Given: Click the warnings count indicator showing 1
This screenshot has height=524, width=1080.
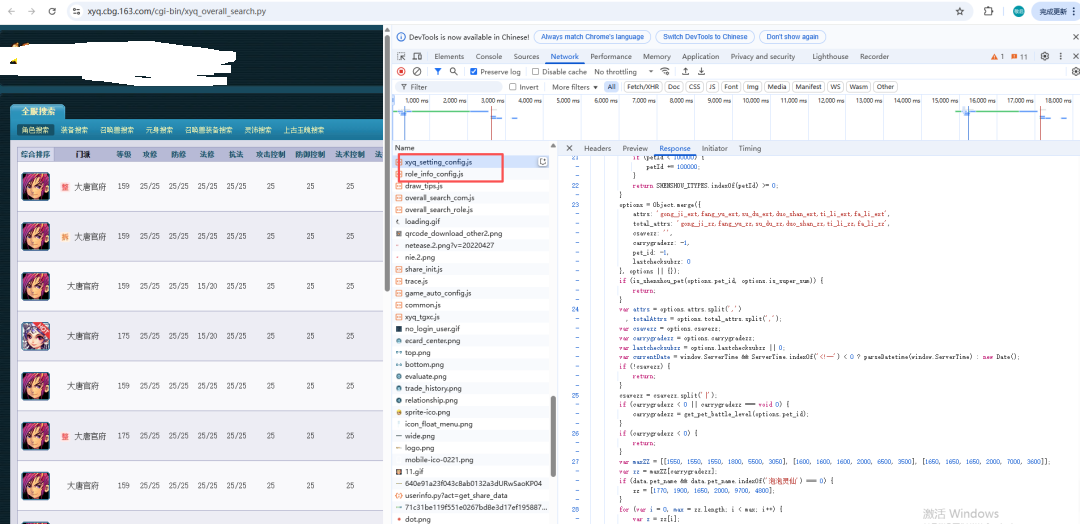Looking at the screenshot, I should pyautogui.click(x=997, y=56).
